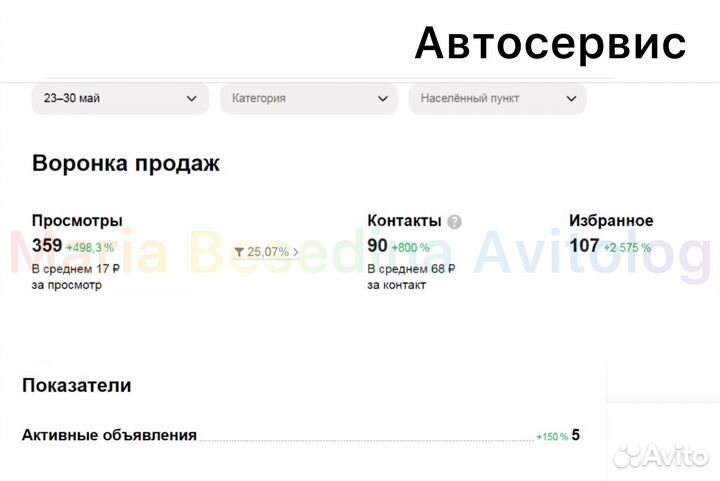
Task: Open the Категория dropdown
Action: pos(309,98)
